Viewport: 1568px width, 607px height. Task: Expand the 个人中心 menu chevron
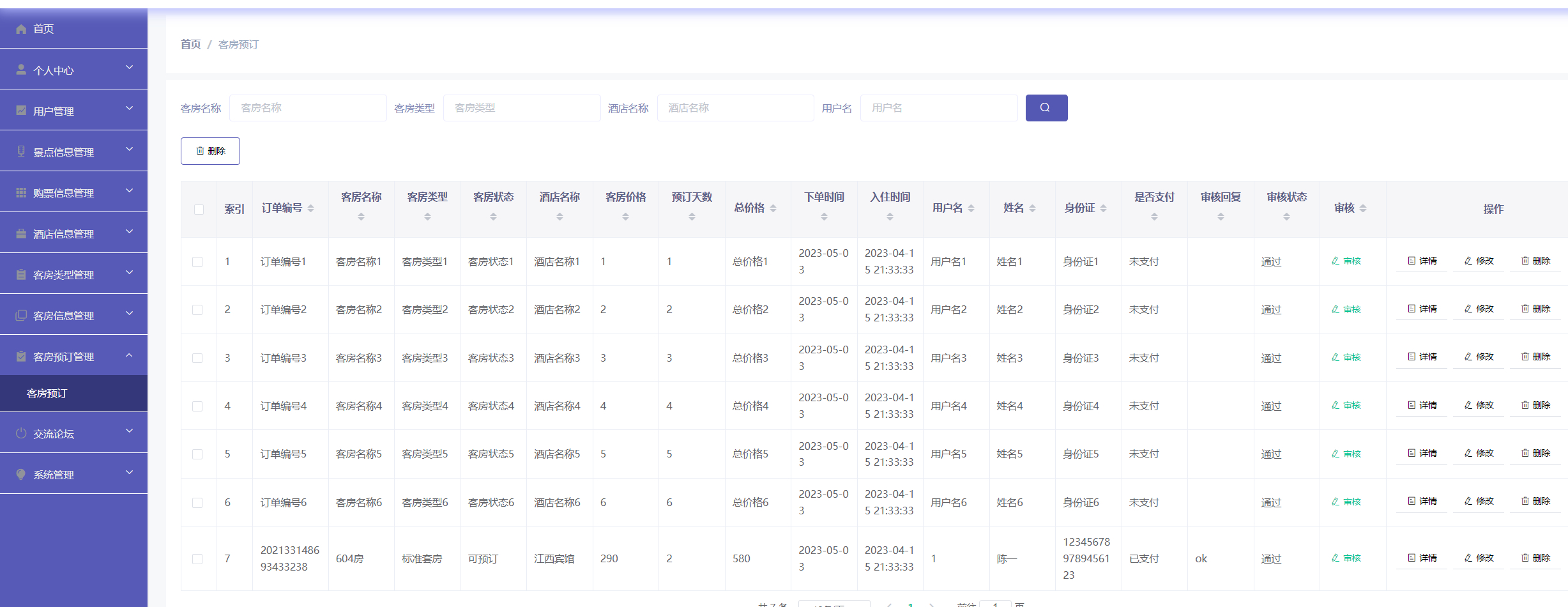130,67
